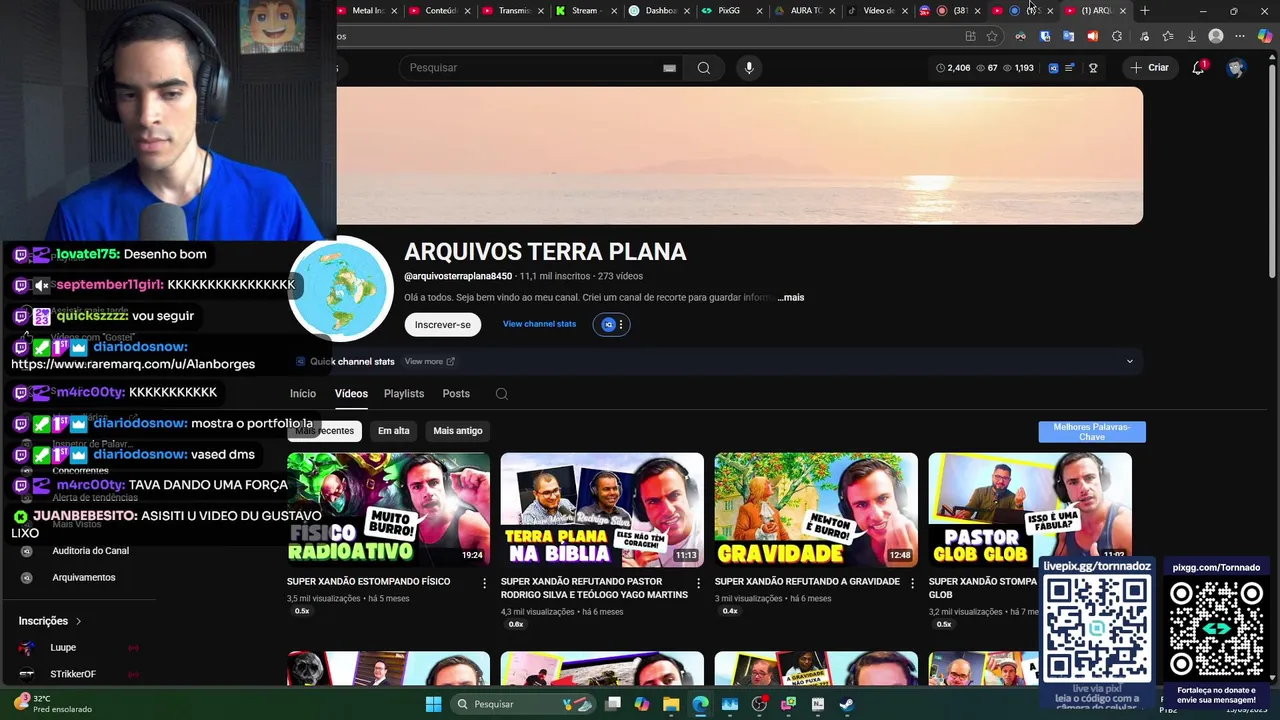The height and width of the screenshot is (720, 1280).
Task: Open the Playlists tab
Action: (x=404, y=394)
